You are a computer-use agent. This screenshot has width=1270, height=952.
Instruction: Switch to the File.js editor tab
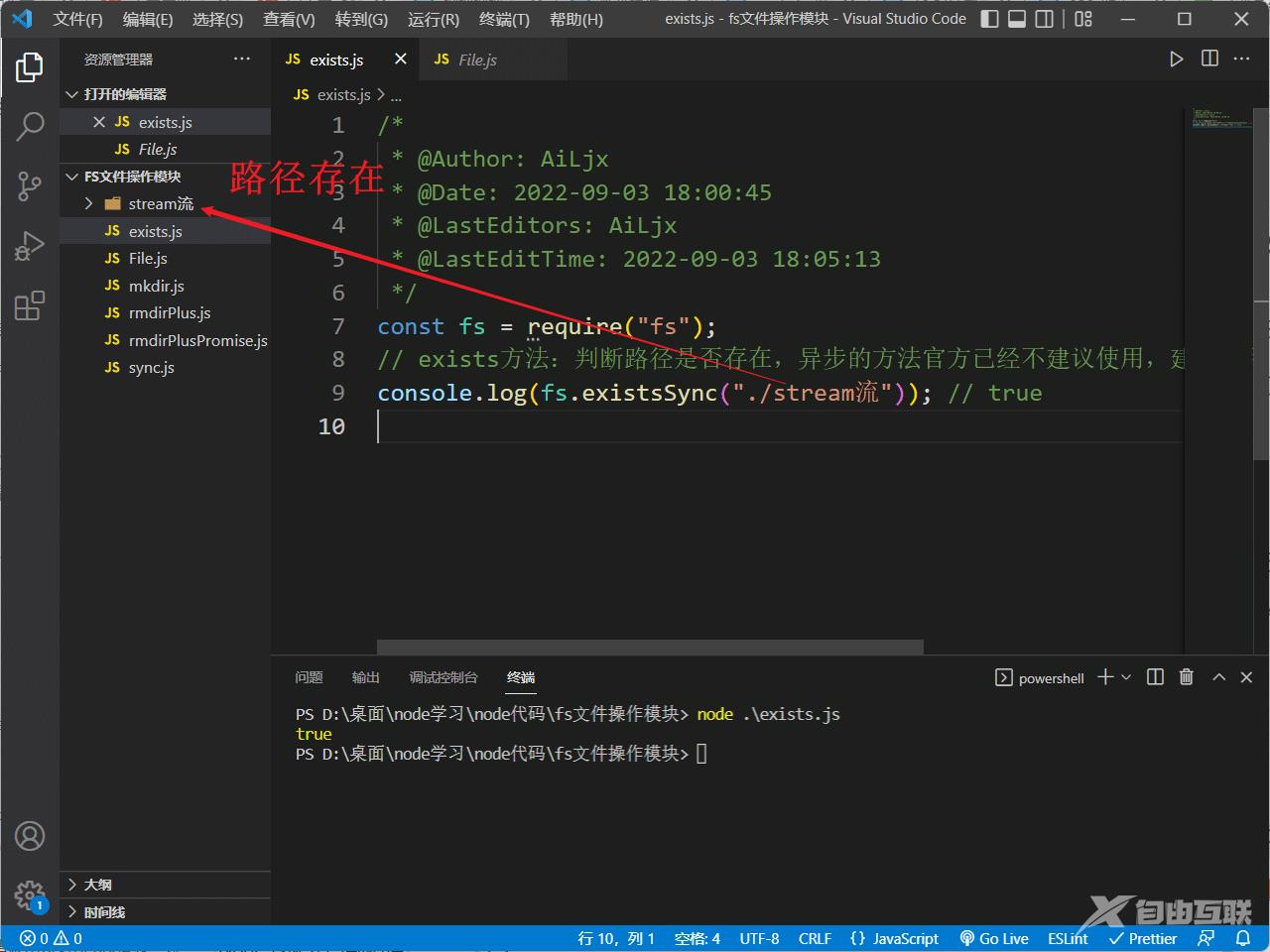tap(493, 59)
